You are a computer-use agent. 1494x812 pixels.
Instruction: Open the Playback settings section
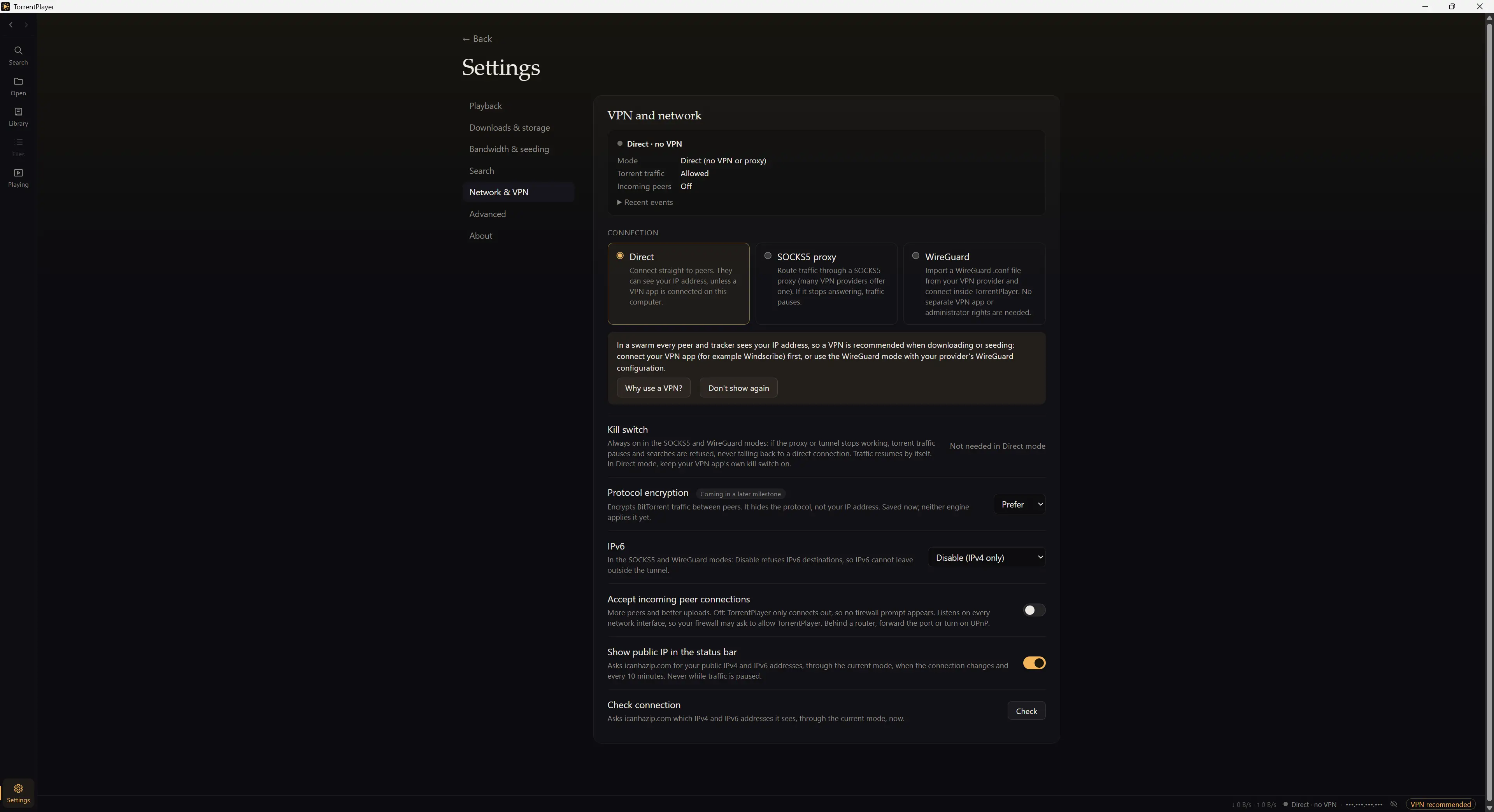pos(518,106)
